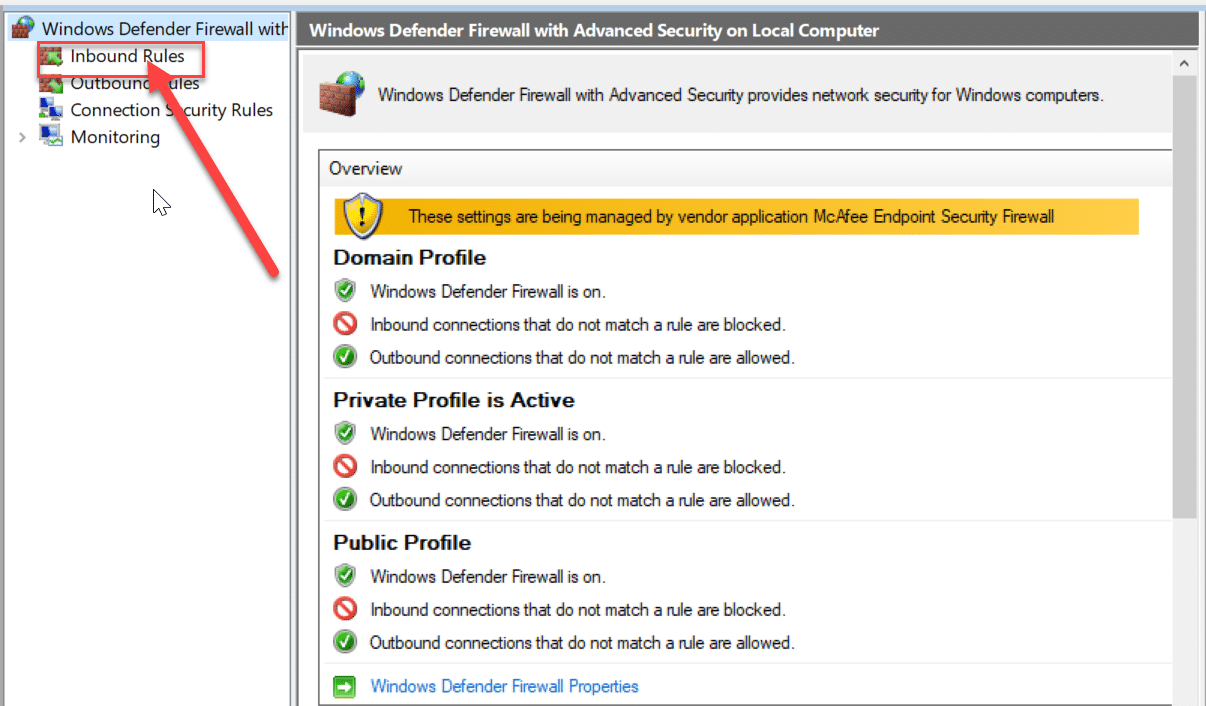The height and width of the screenshot is (706, 1206).
Task: Click the firewall globe icon in header banner
Action: pyautogui.click(x=338, y=94)
